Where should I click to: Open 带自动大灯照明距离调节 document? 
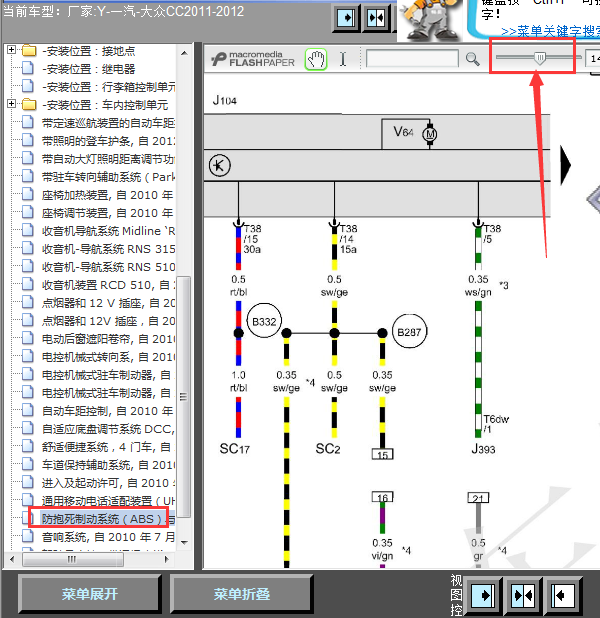[108, 159]
